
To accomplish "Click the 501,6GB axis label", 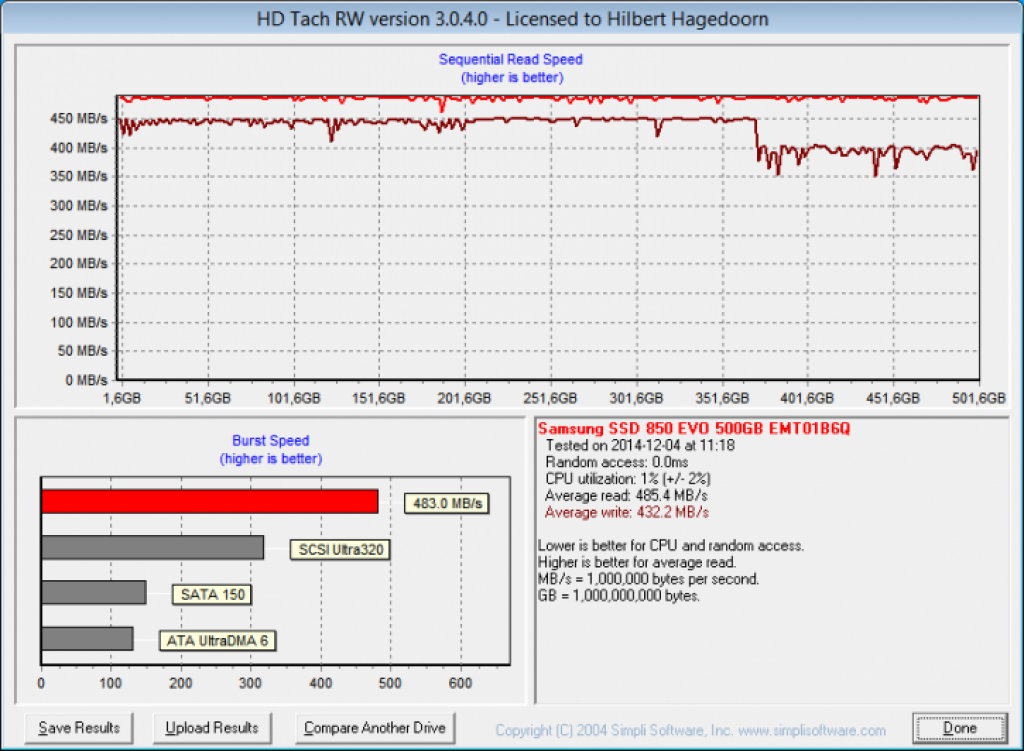I will (978, 398).
